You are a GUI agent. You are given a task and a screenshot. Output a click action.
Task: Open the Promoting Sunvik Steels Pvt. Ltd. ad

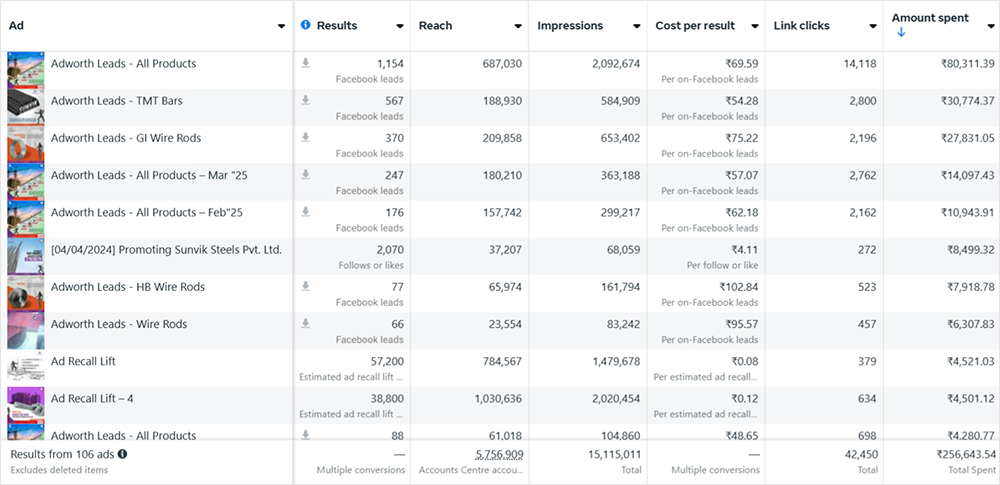coord(166,250)
